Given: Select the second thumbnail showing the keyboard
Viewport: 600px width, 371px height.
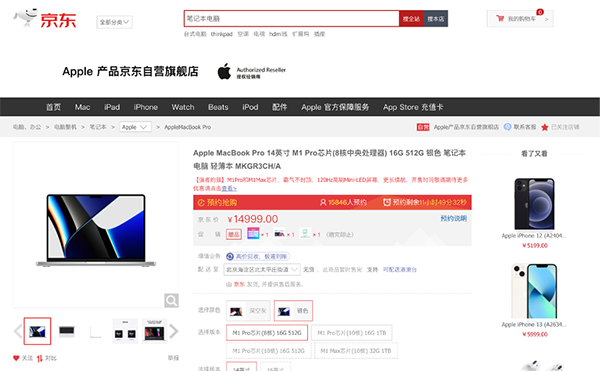Looking at the screenshot, I should 67,331.
